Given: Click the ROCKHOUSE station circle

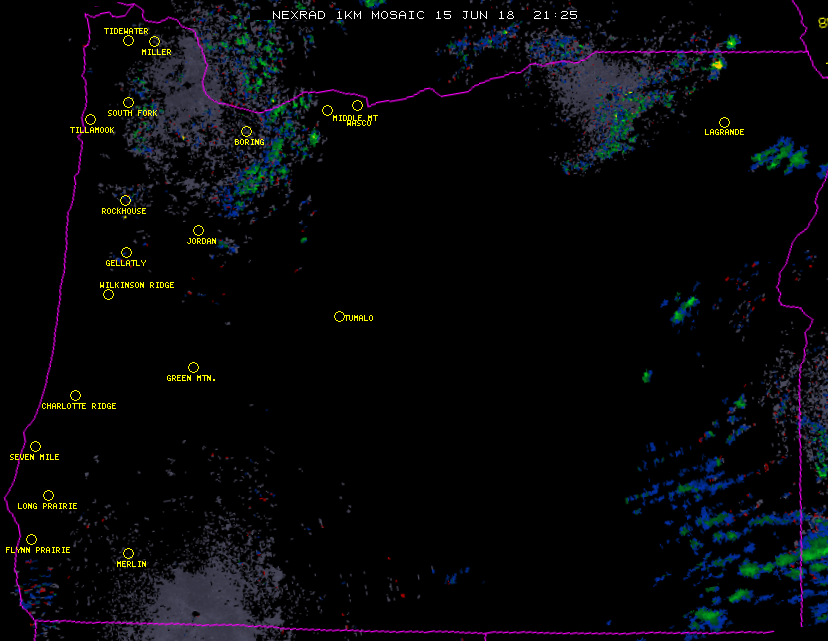Looking at the screenshot, I should coord(125,201).
